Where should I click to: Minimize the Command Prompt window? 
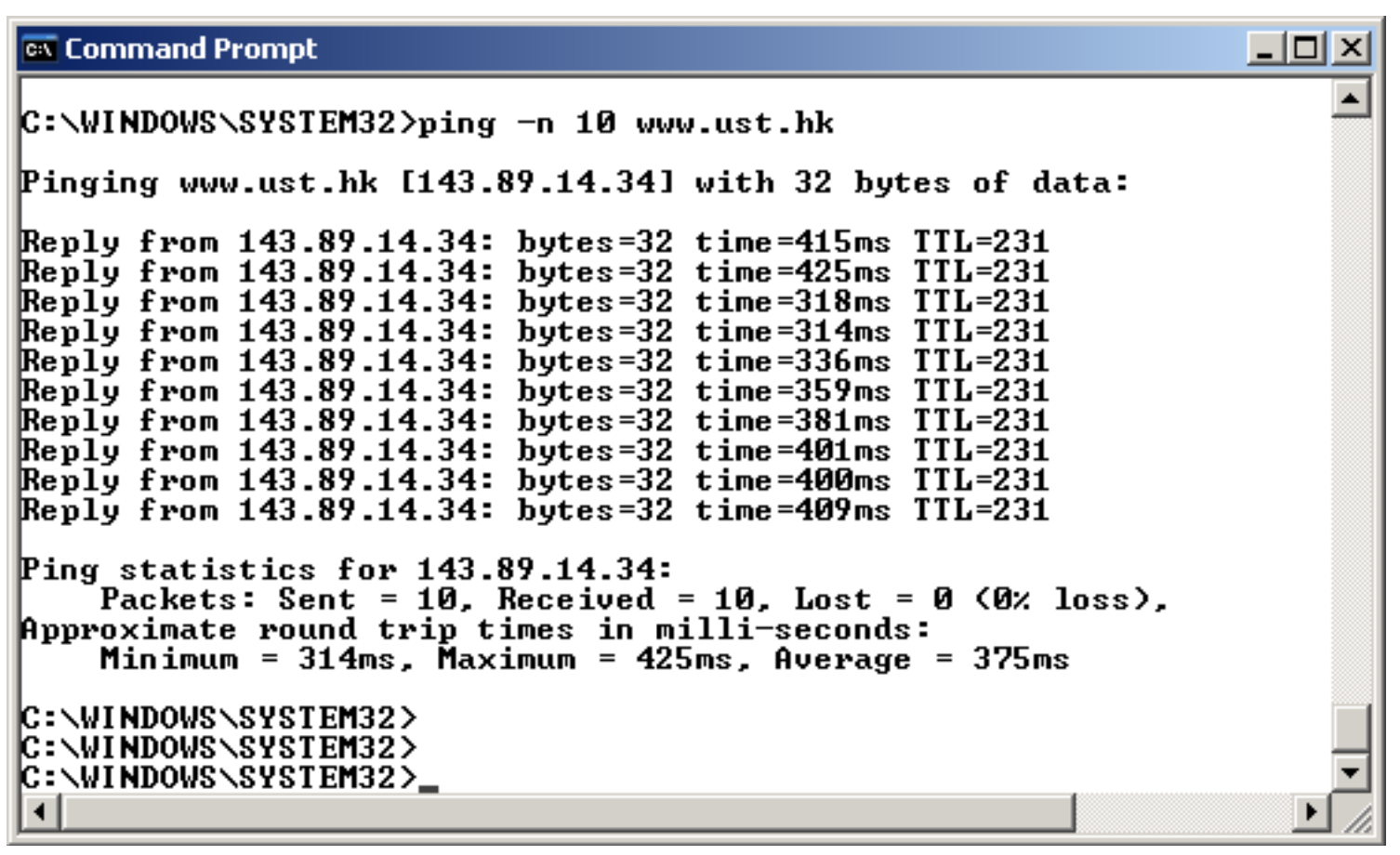tap(1264, 49)
